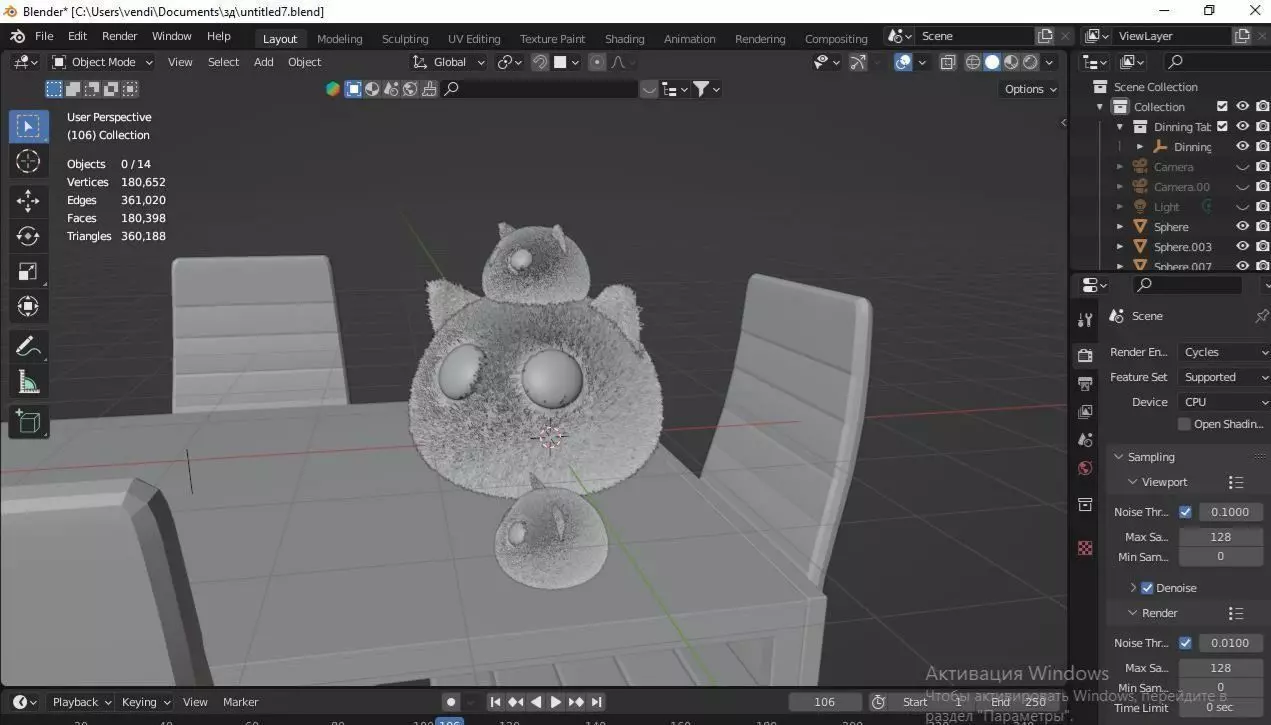This screenshot has width=1271, height=725.
Task: Open the Scene properties tab
Action: coord(1085,439)
